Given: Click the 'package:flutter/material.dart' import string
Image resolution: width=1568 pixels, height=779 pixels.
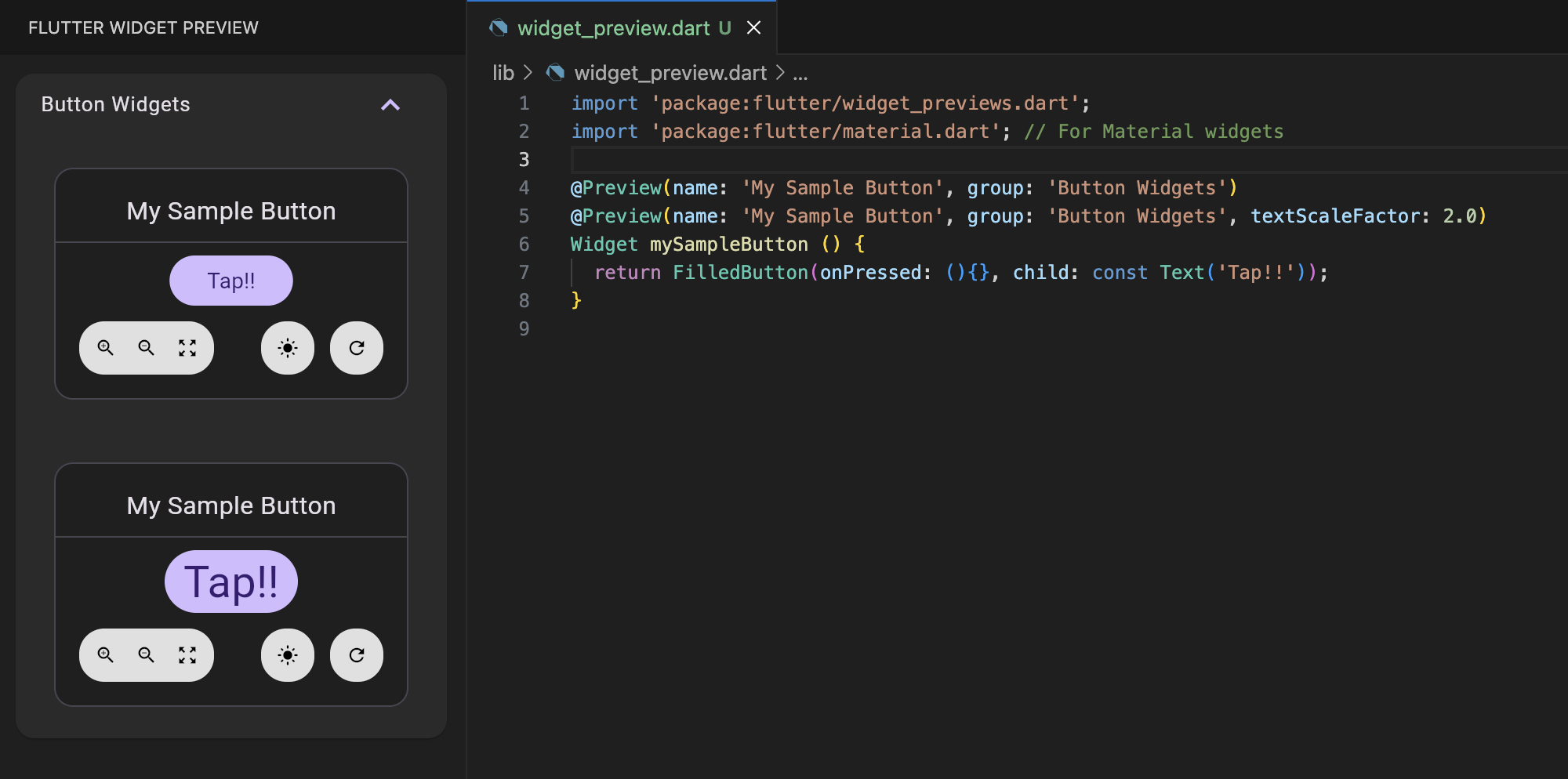Looking at the screenshot, I should pos(826,132).
